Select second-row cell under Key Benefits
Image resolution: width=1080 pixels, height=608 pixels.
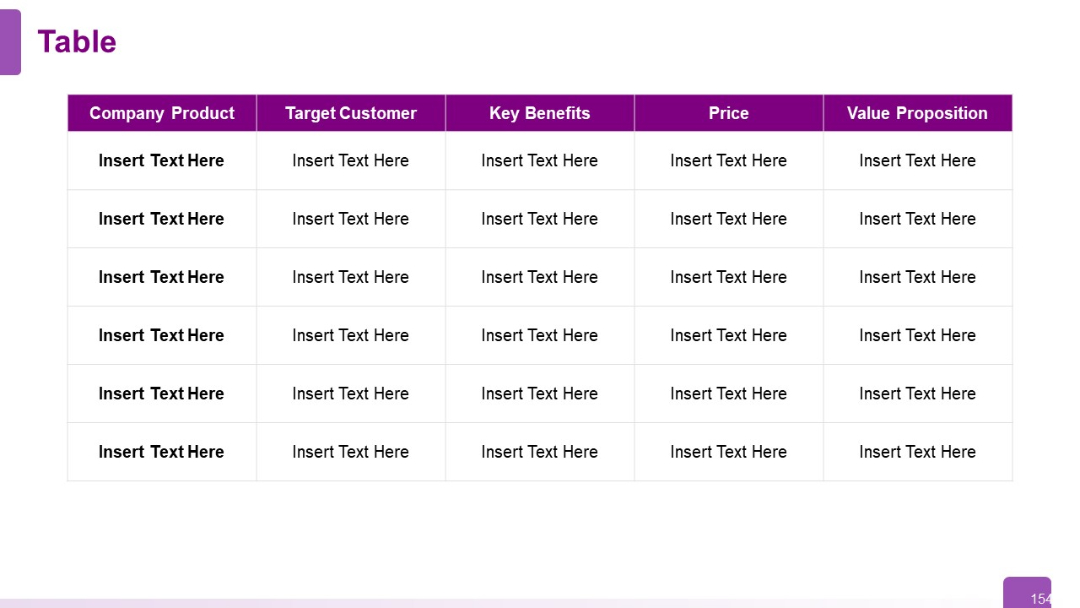pyautogui.click(x=540, y=219)
